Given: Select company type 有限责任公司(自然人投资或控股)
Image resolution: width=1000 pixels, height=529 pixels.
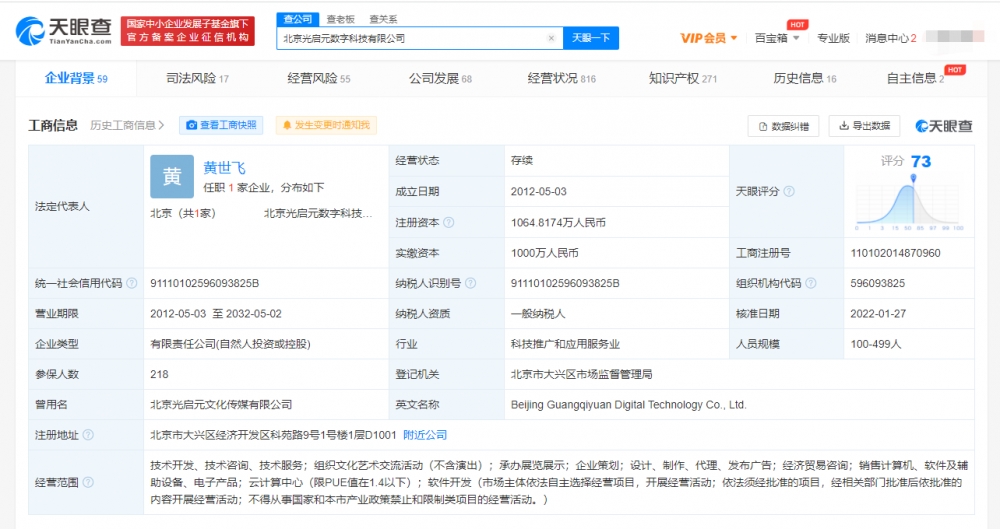Looking at the screenshot, I should coord(230,344).
